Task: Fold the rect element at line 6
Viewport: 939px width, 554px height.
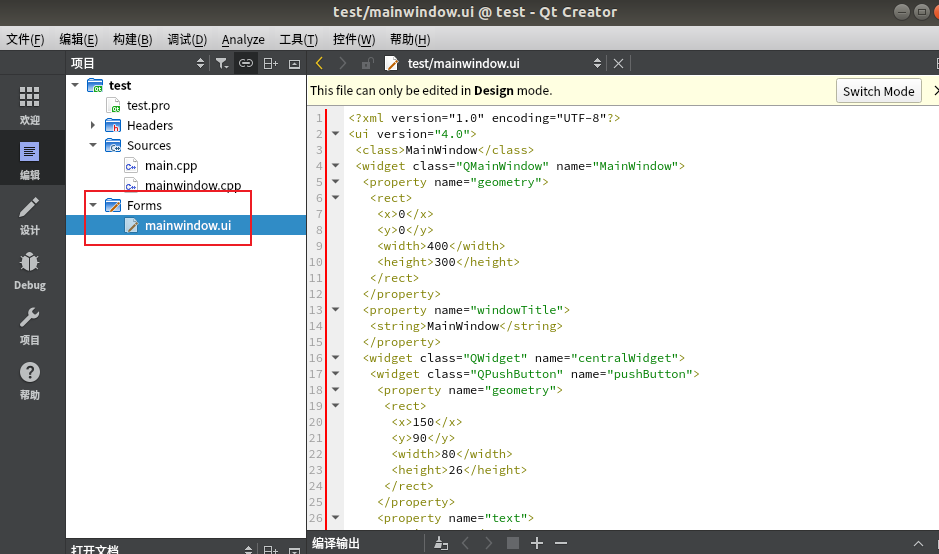Action: click(335, 198)
